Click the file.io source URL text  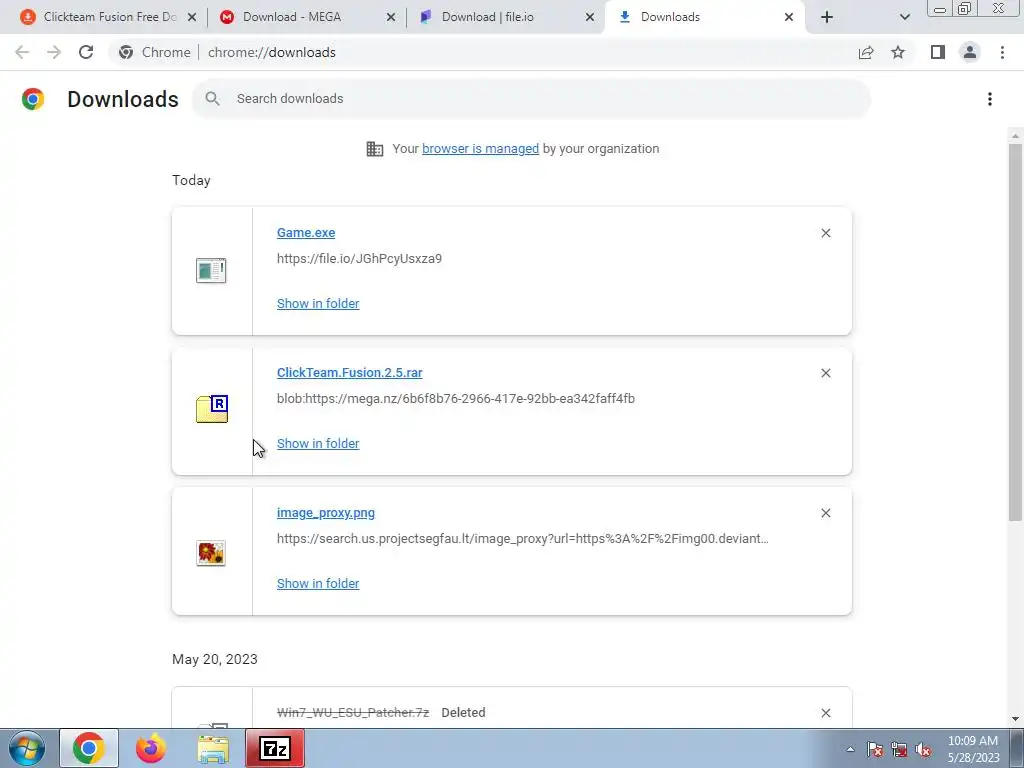[359, 259]
